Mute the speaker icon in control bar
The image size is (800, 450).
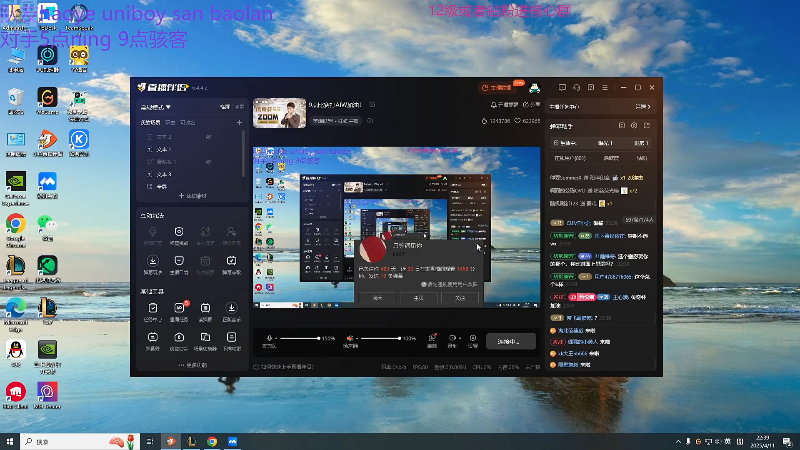(350, 338)
